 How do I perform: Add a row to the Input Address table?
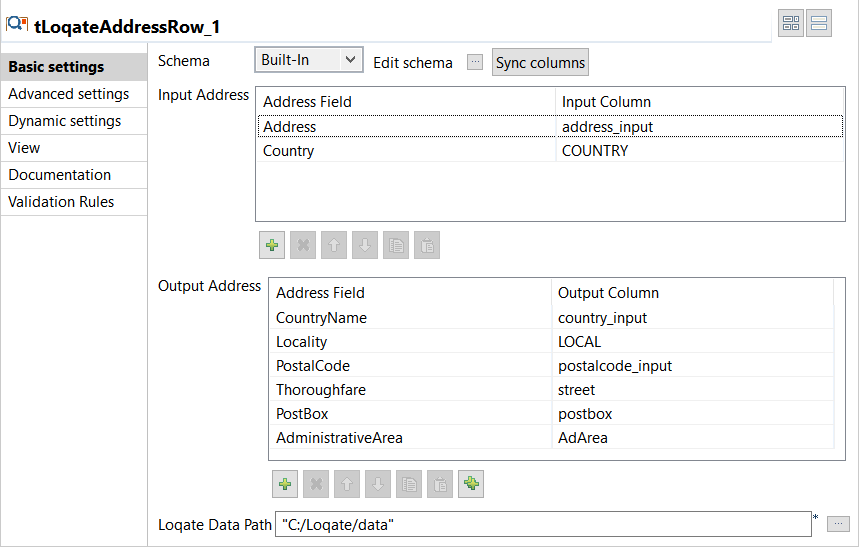272,245
